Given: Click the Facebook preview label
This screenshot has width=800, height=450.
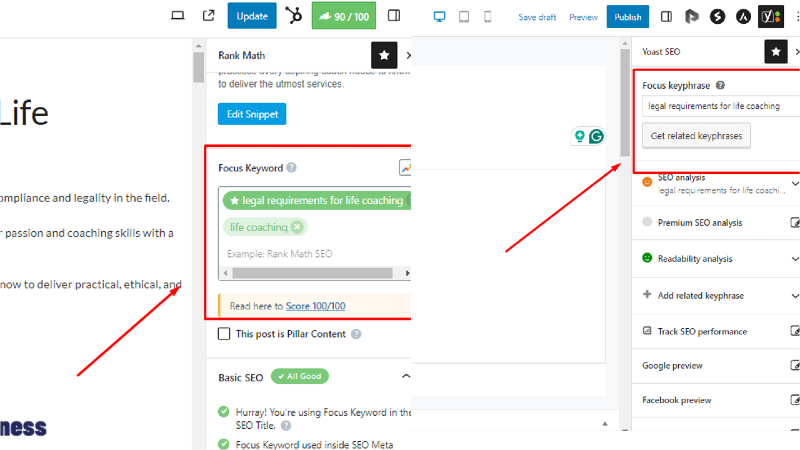Looking at the screenshot, I should (677, 401).
